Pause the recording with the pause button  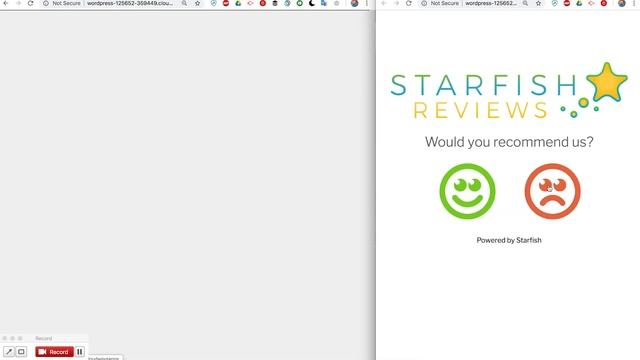(x=80, y=352)
